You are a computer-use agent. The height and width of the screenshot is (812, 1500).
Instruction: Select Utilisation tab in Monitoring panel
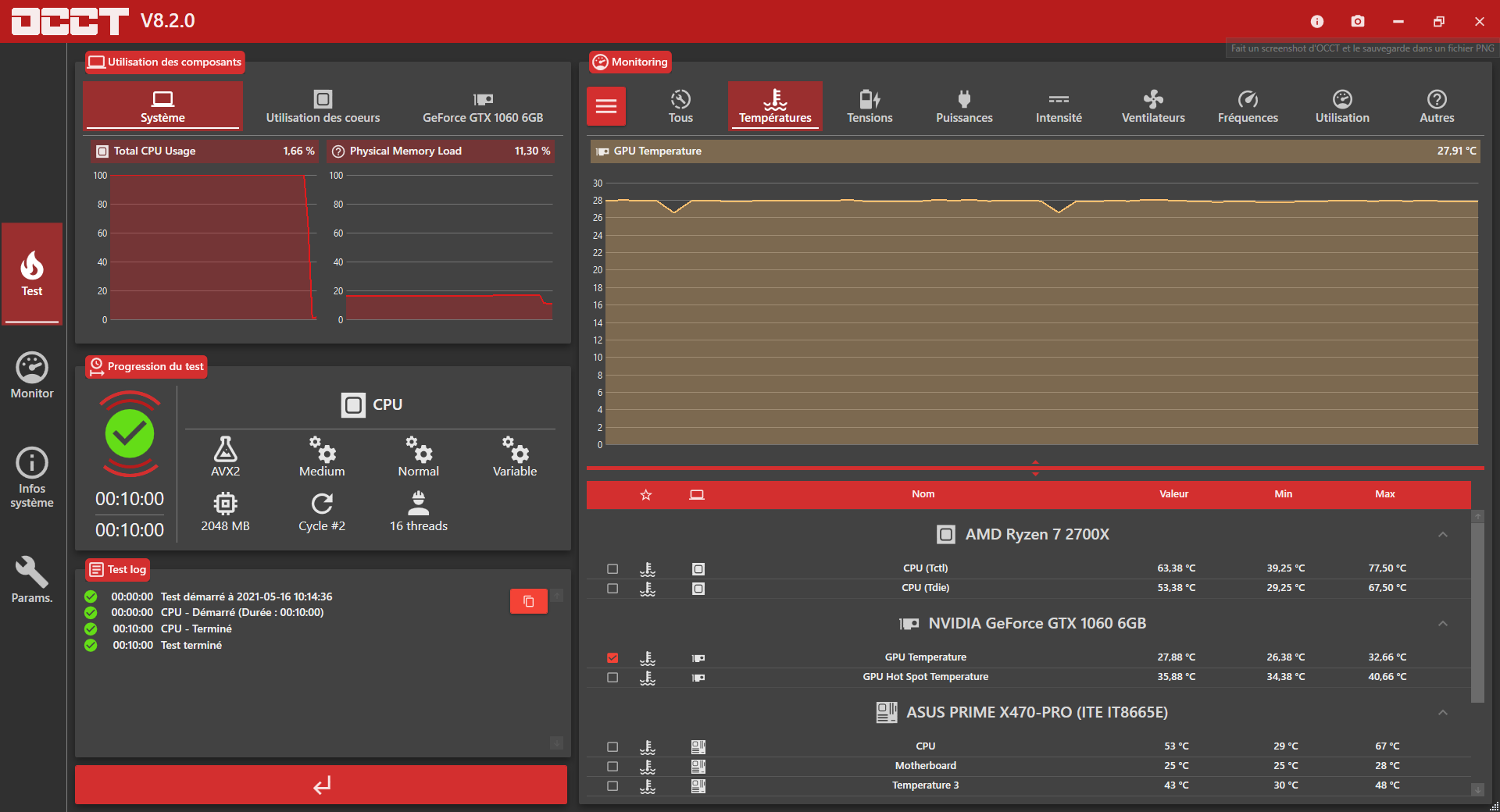[1342, 105]
